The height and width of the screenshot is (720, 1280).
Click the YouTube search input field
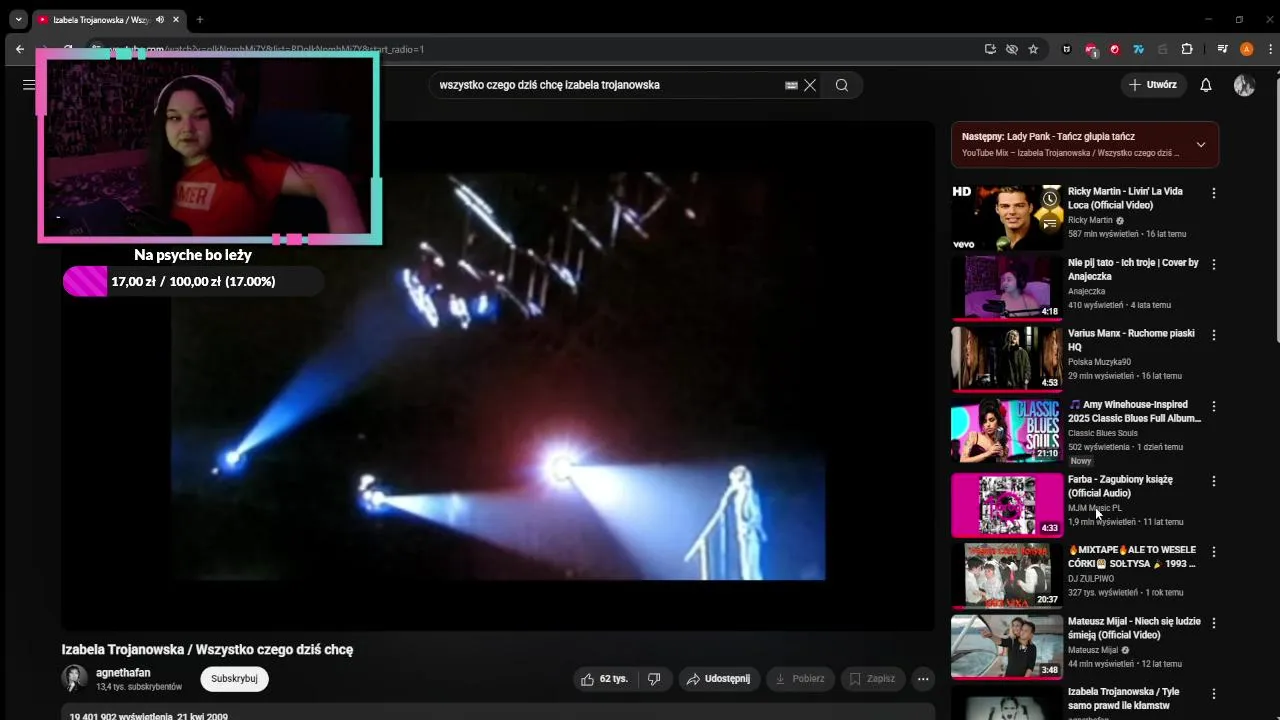605,85
